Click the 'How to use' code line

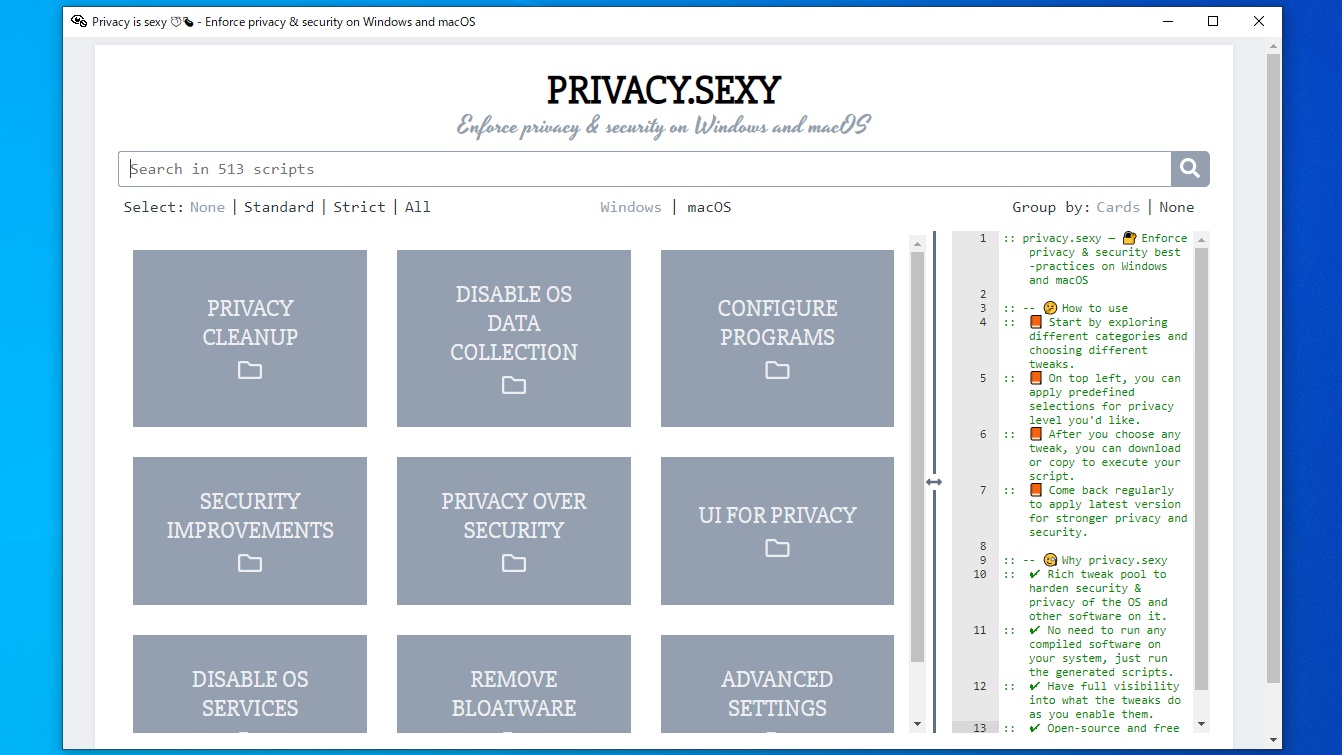pyautogui.click(x=1066, y=308)
